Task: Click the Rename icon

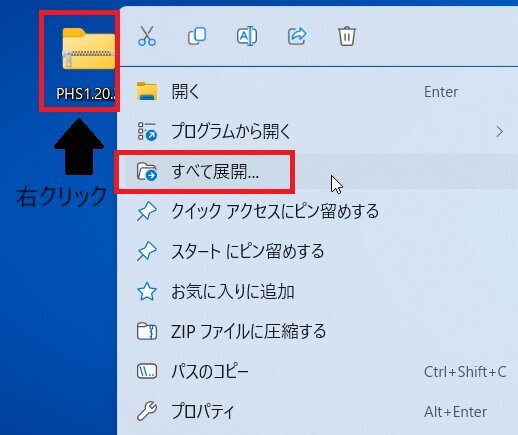Action: coord(247,36)
